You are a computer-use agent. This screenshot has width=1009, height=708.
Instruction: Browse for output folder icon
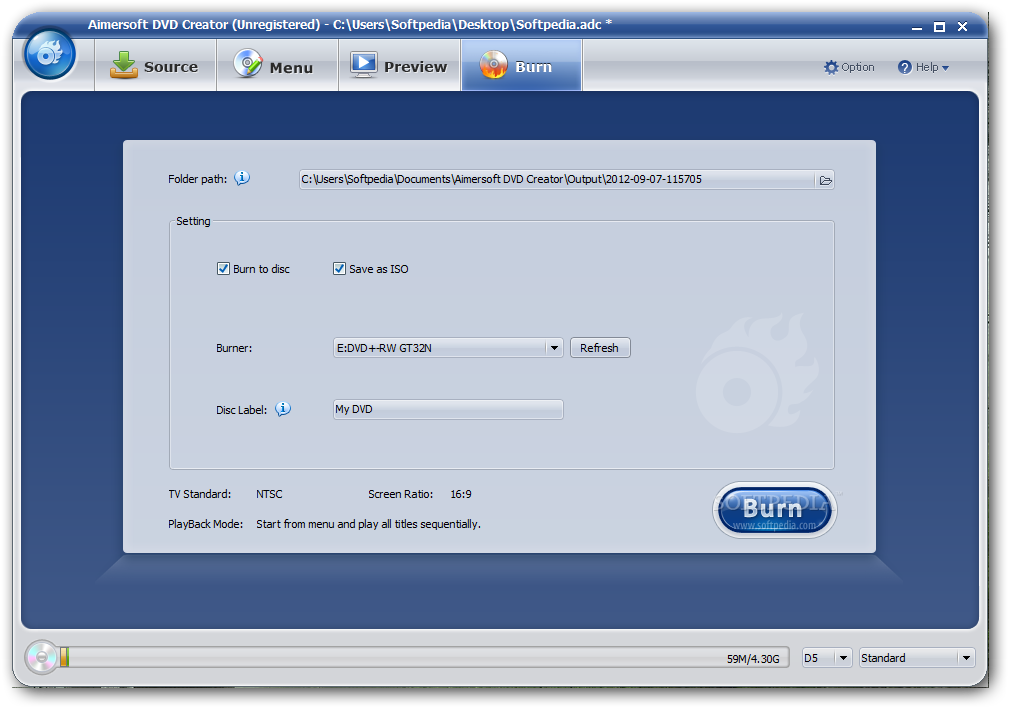[825, 180]
